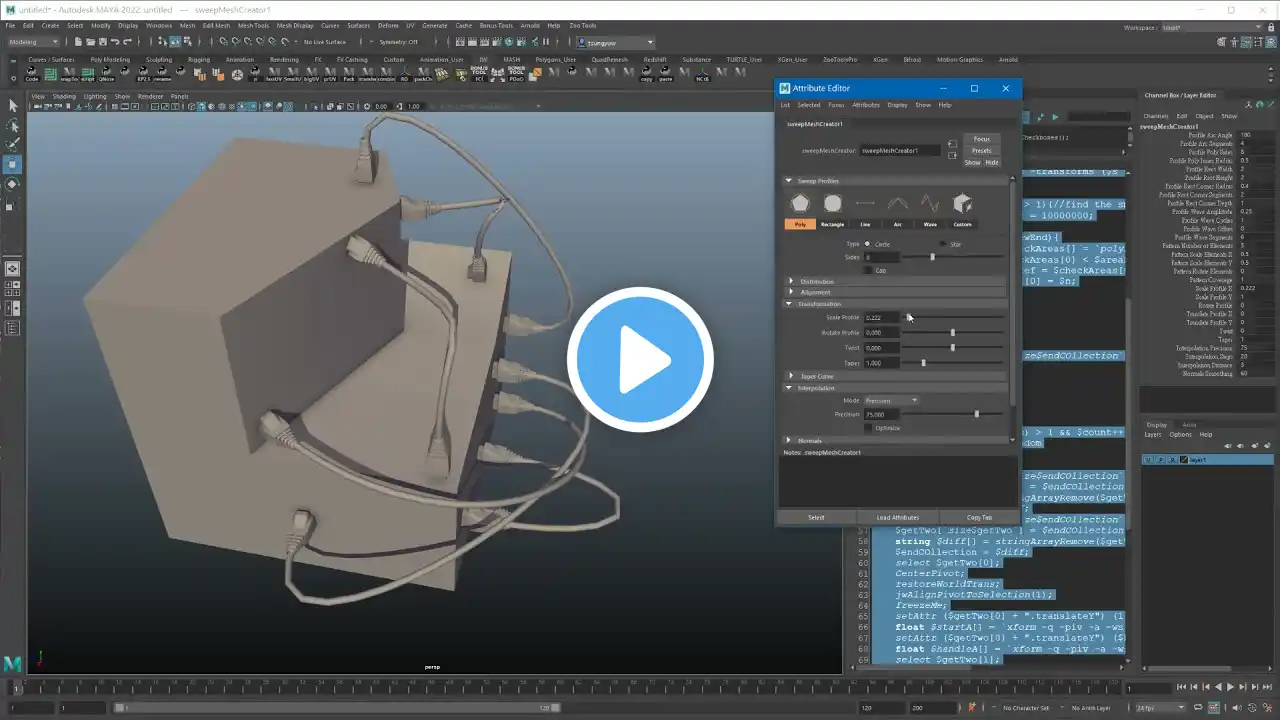1280x720 pixels.
Task: Toggle the Cap checkbox
Action: pos(868,270)
